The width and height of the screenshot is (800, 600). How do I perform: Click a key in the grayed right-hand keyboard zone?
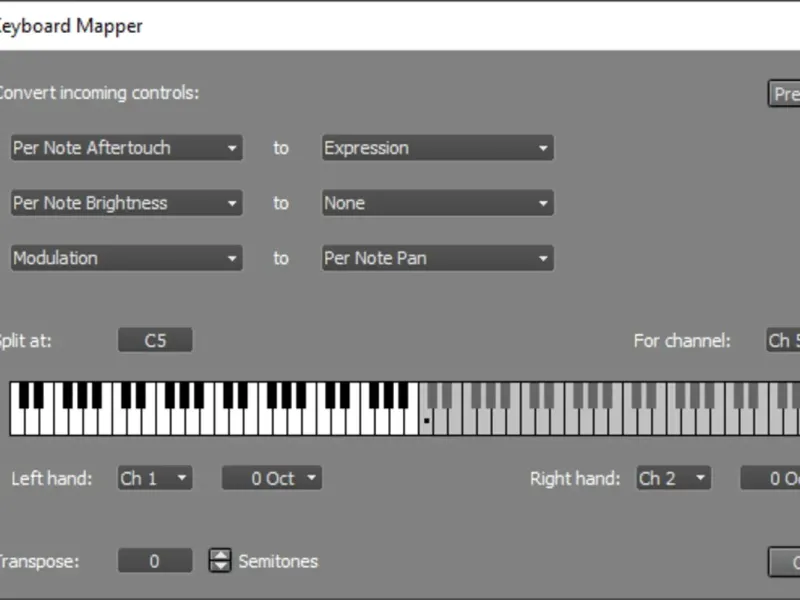[x=600, y=422]
